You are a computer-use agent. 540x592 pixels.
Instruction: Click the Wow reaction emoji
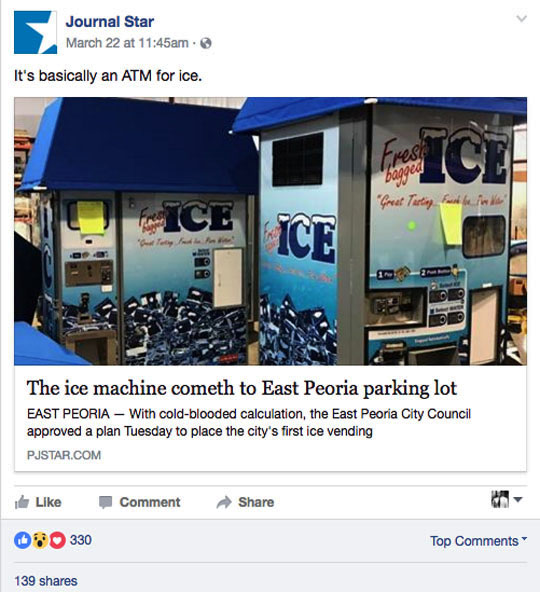(x=40, y=540)
